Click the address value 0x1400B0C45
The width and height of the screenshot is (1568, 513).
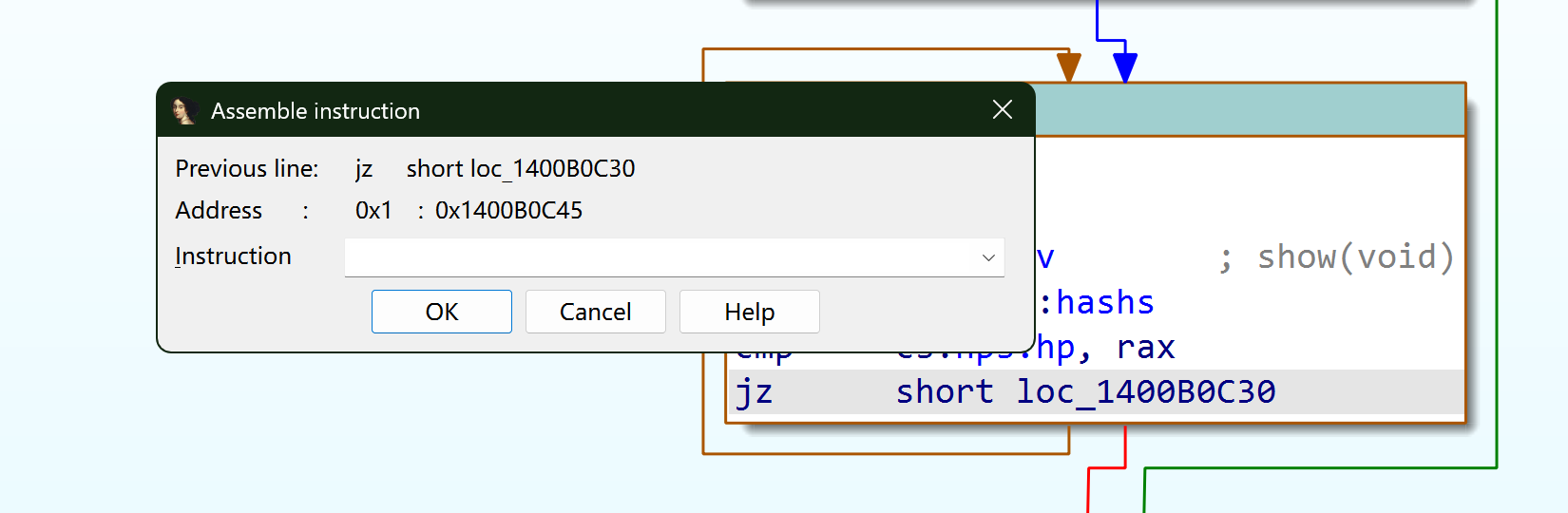[508, 211]
